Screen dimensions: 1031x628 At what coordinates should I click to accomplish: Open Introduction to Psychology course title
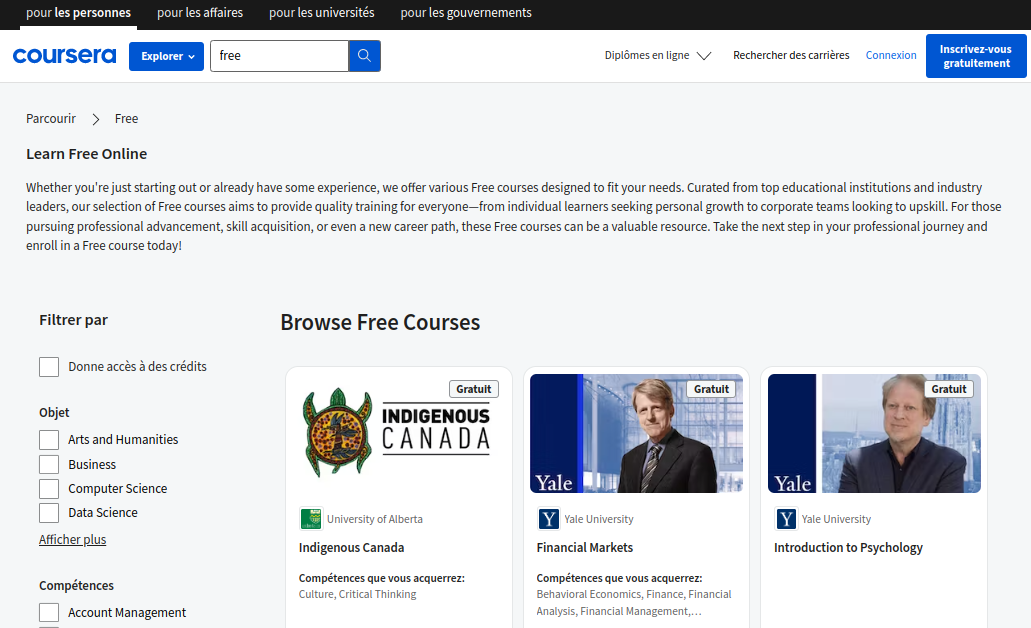coord(848,548)
